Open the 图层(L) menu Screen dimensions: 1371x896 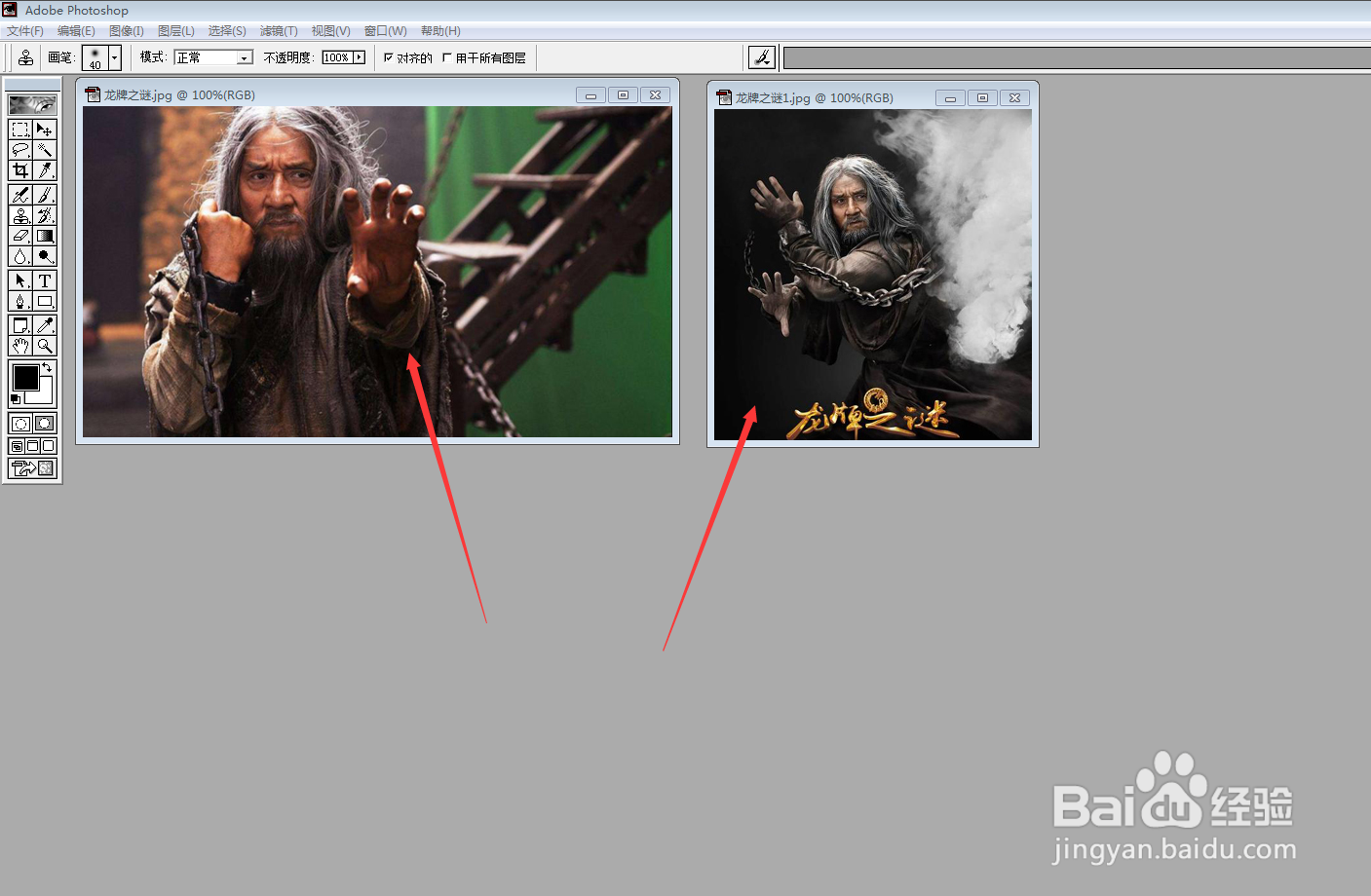pos(176,31)
